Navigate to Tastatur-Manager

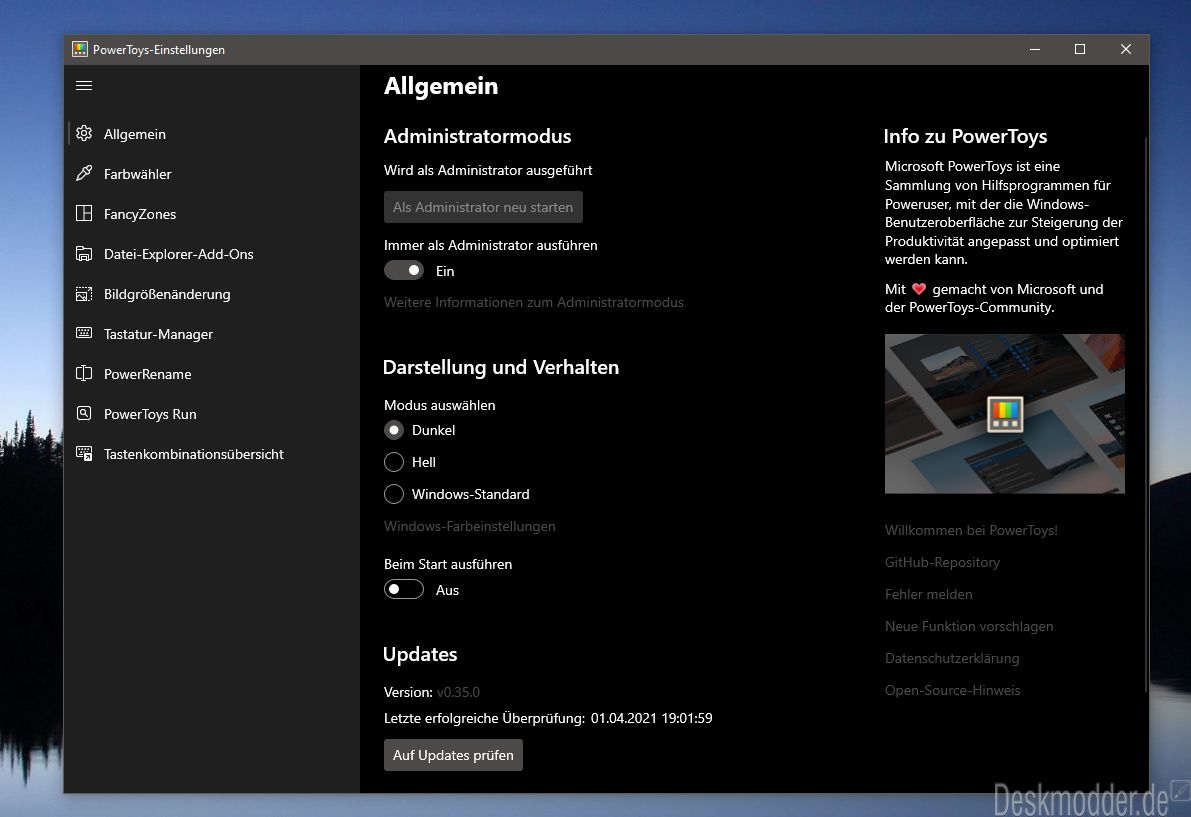pyautogui.click(x=213, y=334)
